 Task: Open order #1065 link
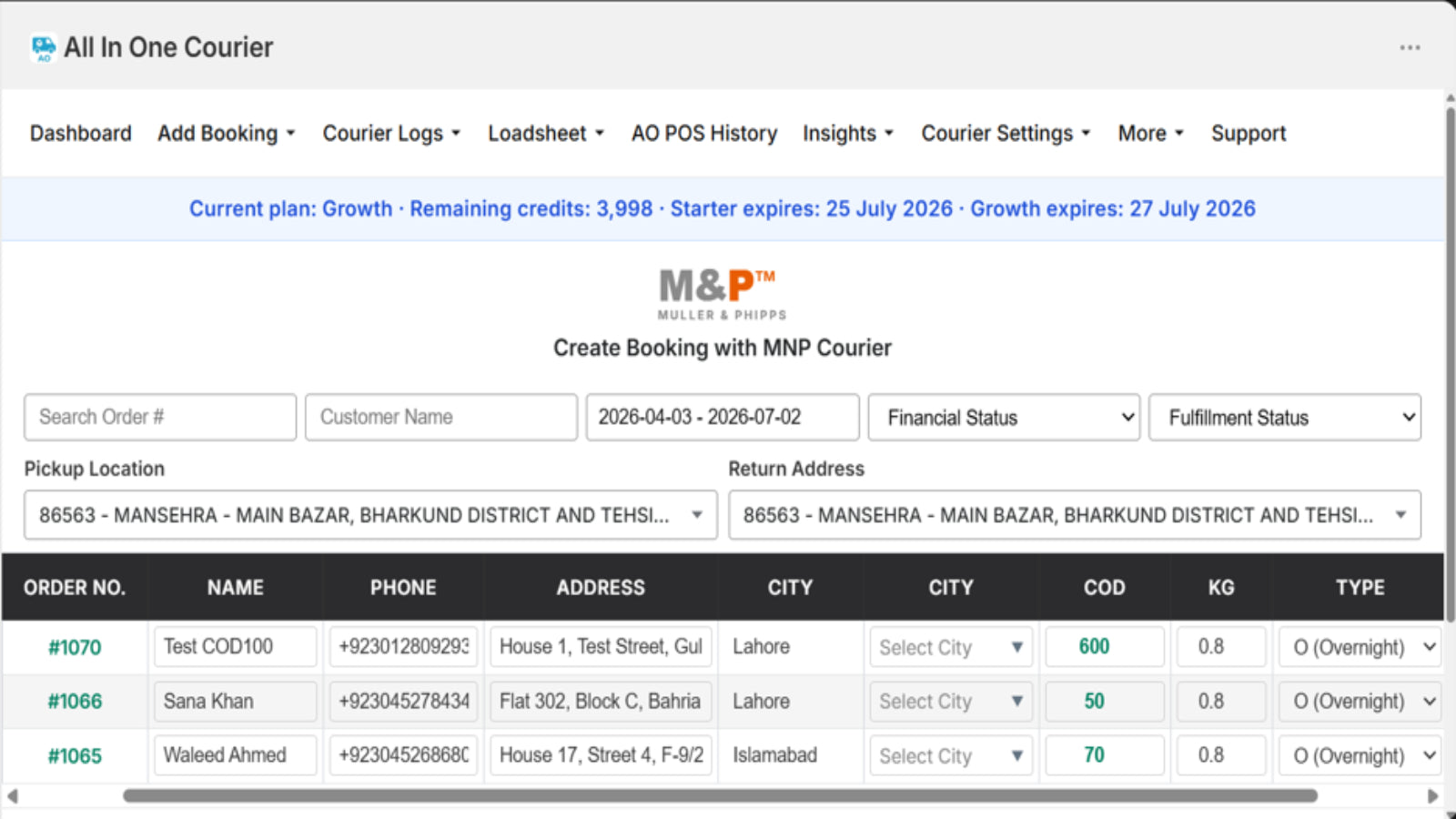tap(75, 756)
